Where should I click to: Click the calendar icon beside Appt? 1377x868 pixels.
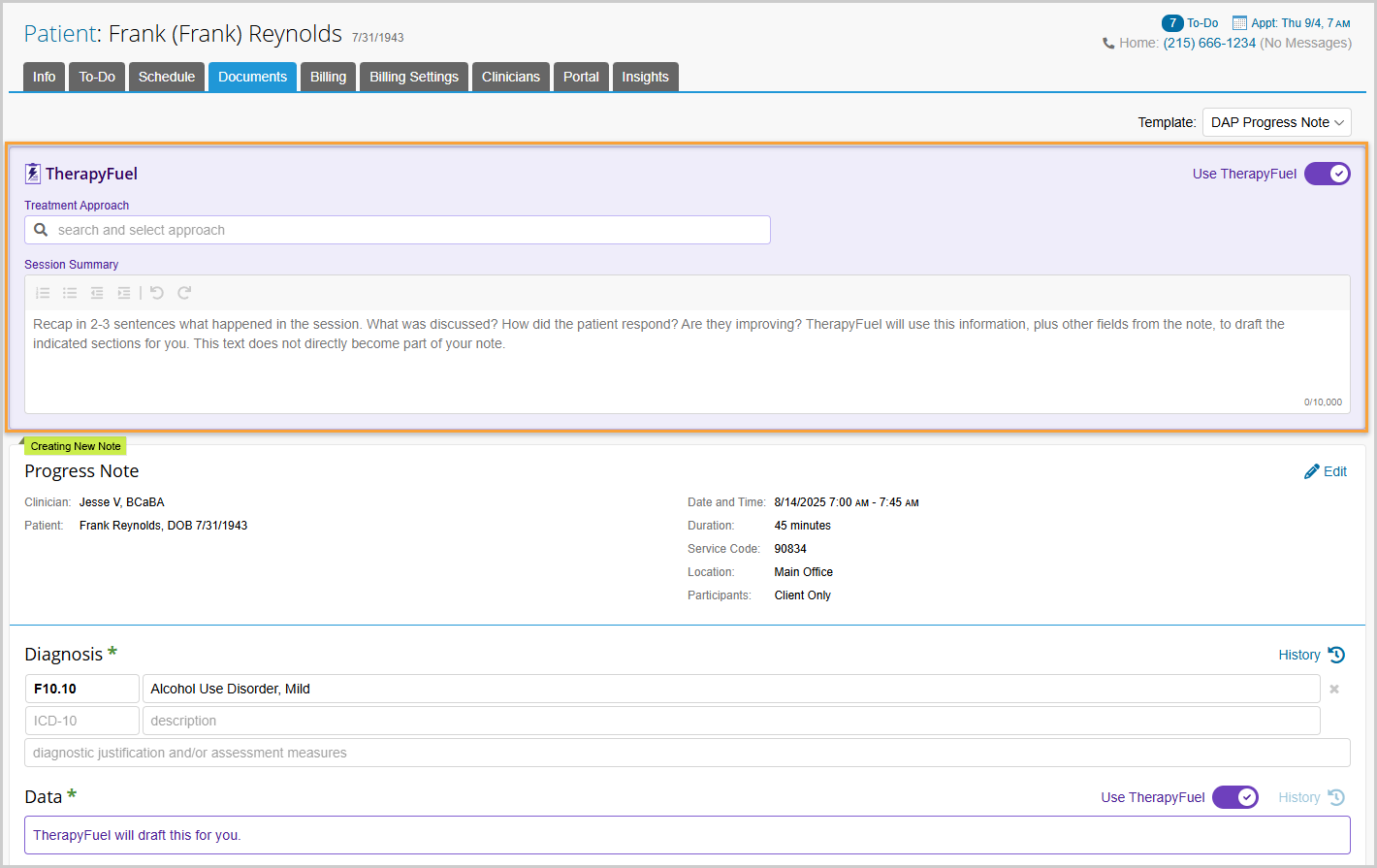(x=1239, y=22)
